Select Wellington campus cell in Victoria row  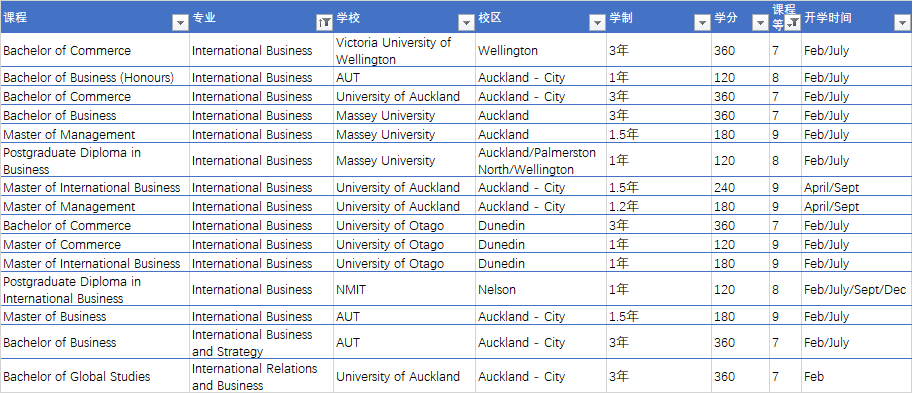click(x=540, y=51)
